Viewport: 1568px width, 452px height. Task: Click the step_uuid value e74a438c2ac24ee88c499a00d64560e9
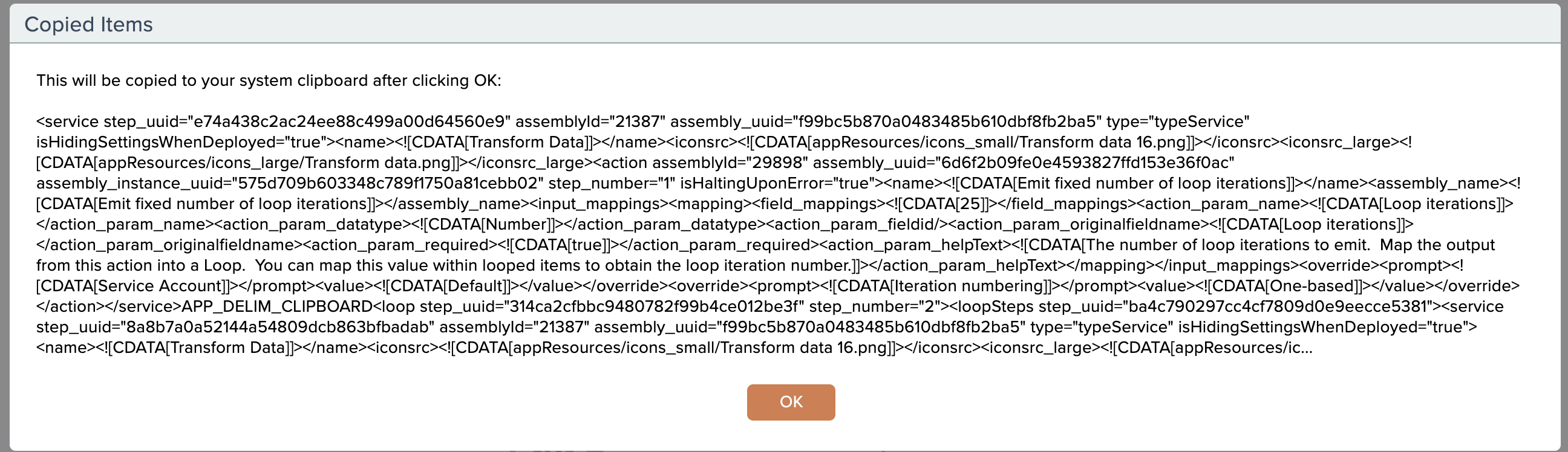click(349, 121)
